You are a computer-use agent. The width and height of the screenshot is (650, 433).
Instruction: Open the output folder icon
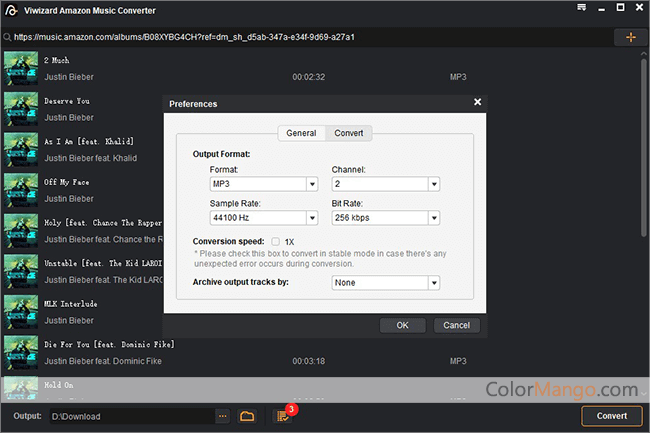click(x=247, y=416)
